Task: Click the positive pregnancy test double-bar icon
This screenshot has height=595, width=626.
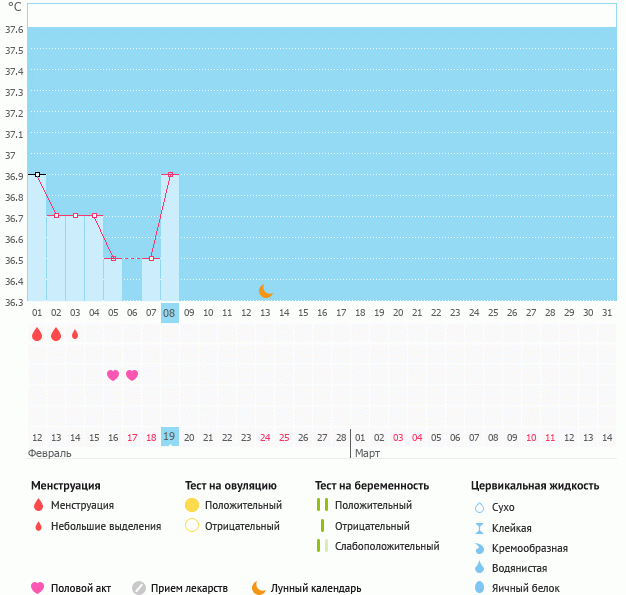Action: tap(322, 505)
